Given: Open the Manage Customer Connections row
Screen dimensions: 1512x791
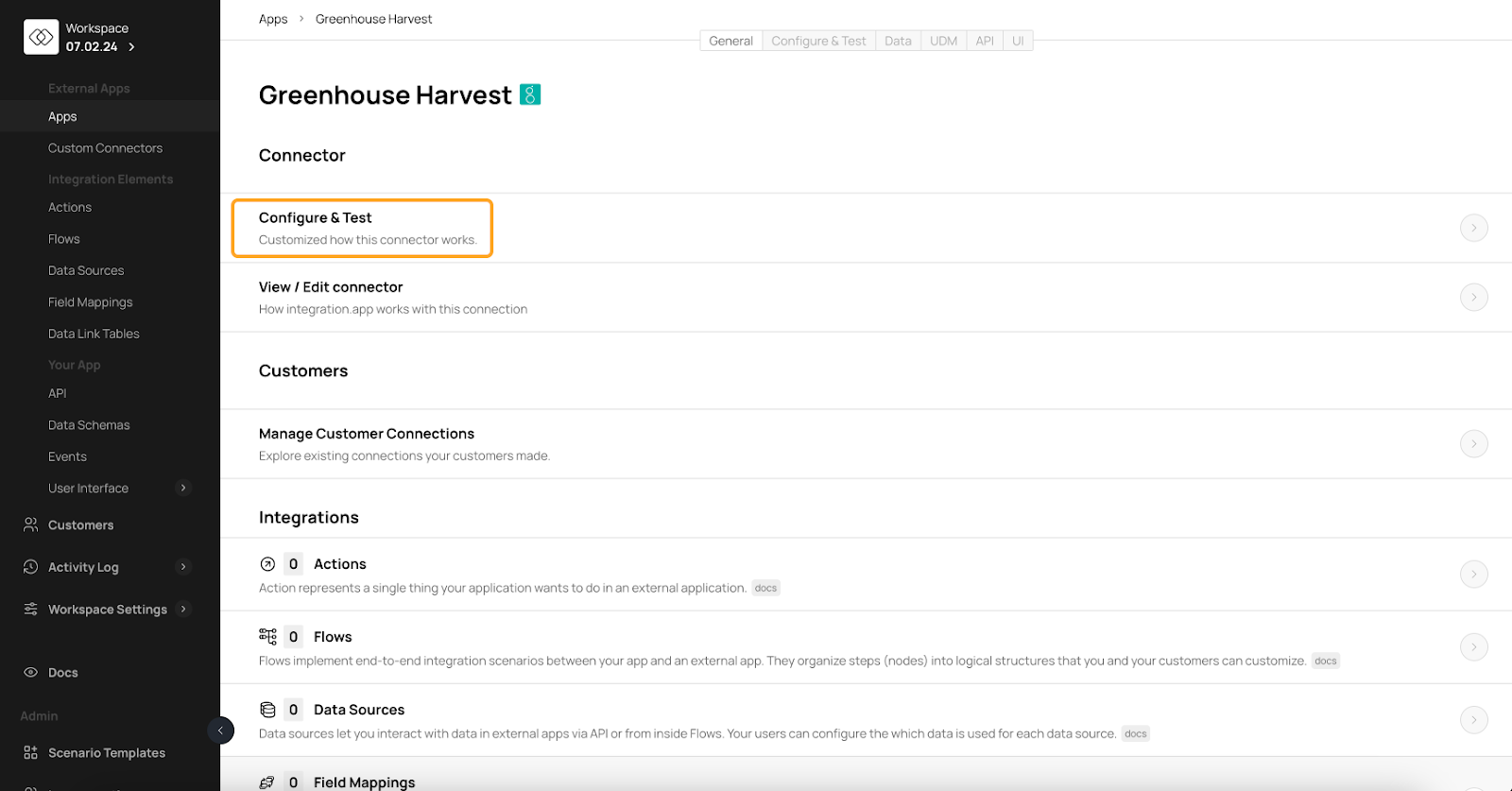Looking at the screenshot, I should (866, 443).
